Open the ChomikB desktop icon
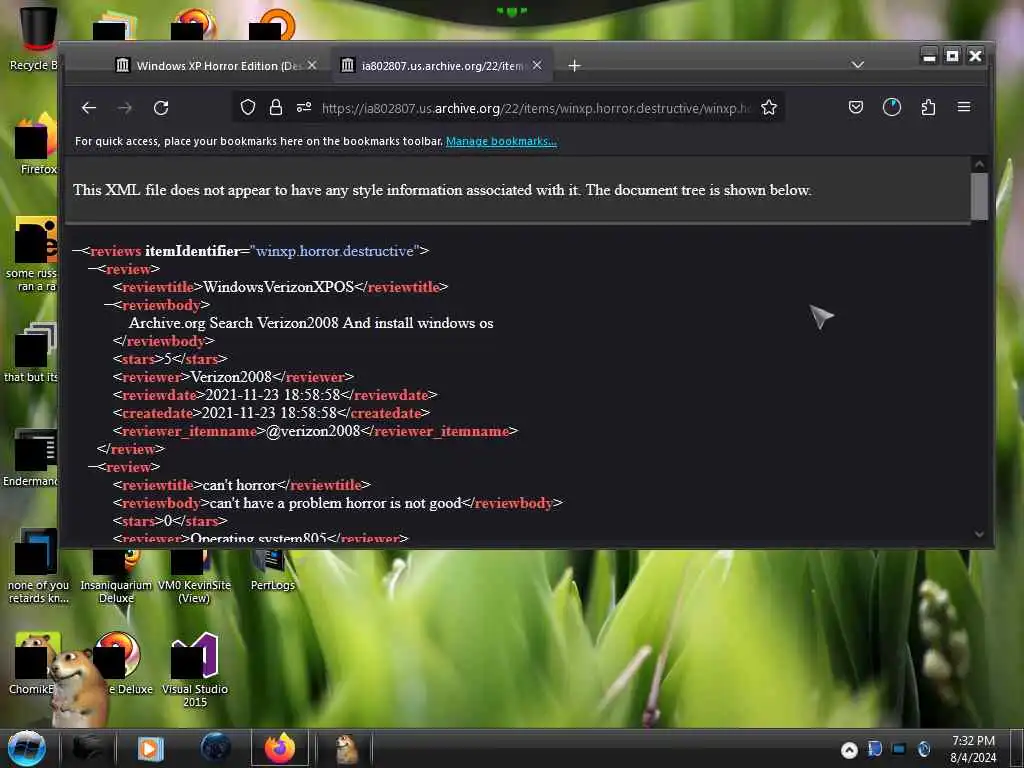The image size is (1024, 768). coord(34,663)
